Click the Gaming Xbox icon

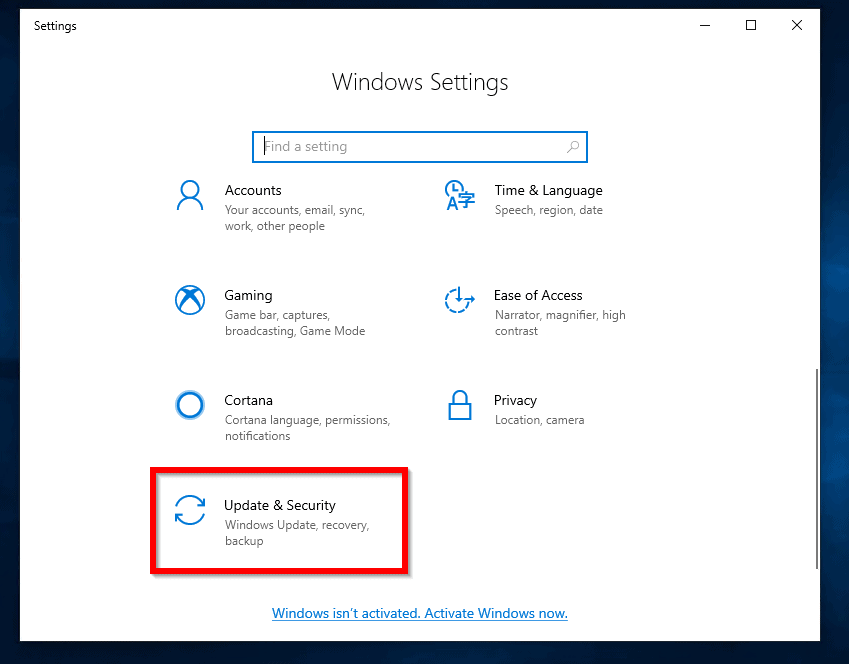(x=190, y=301)
